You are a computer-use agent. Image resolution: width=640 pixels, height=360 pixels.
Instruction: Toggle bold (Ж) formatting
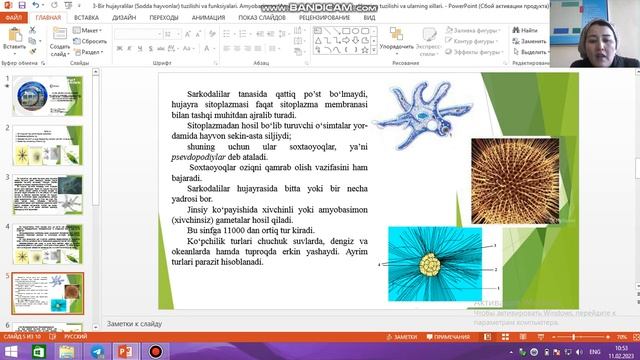tap(120, 49)
